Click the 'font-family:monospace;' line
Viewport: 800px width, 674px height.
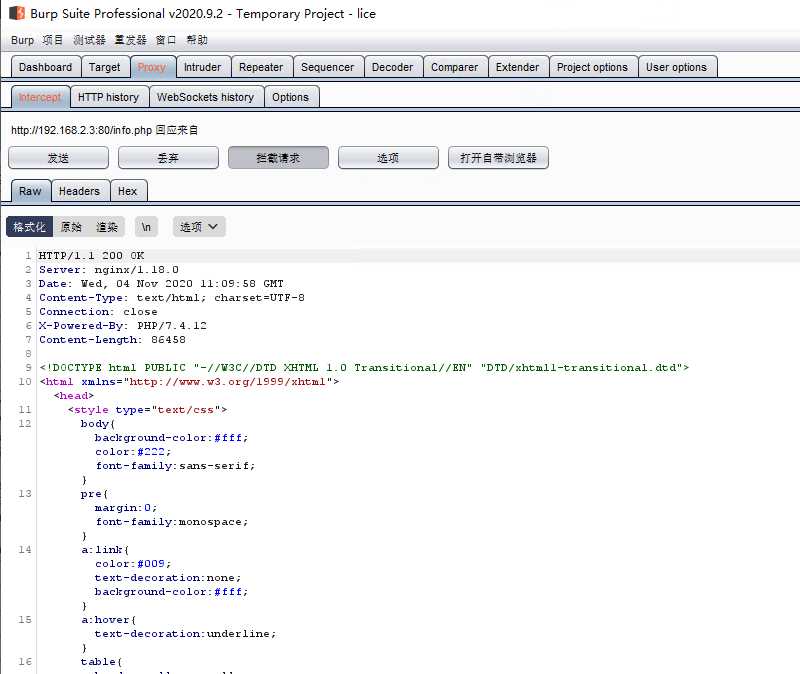pos(171,522)
